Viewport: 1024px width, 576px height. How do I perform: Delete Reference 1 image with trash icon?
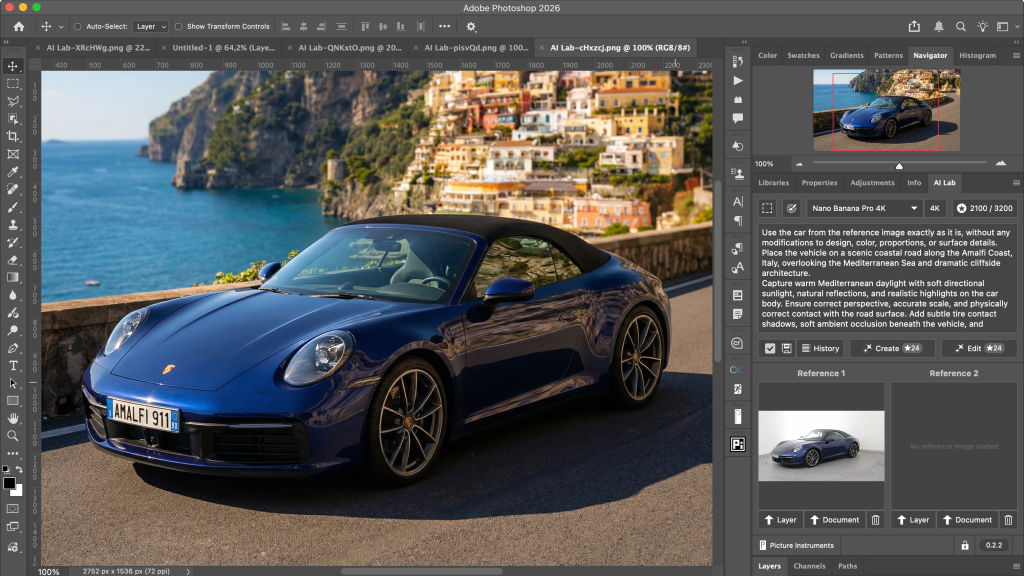click(875, 520)
